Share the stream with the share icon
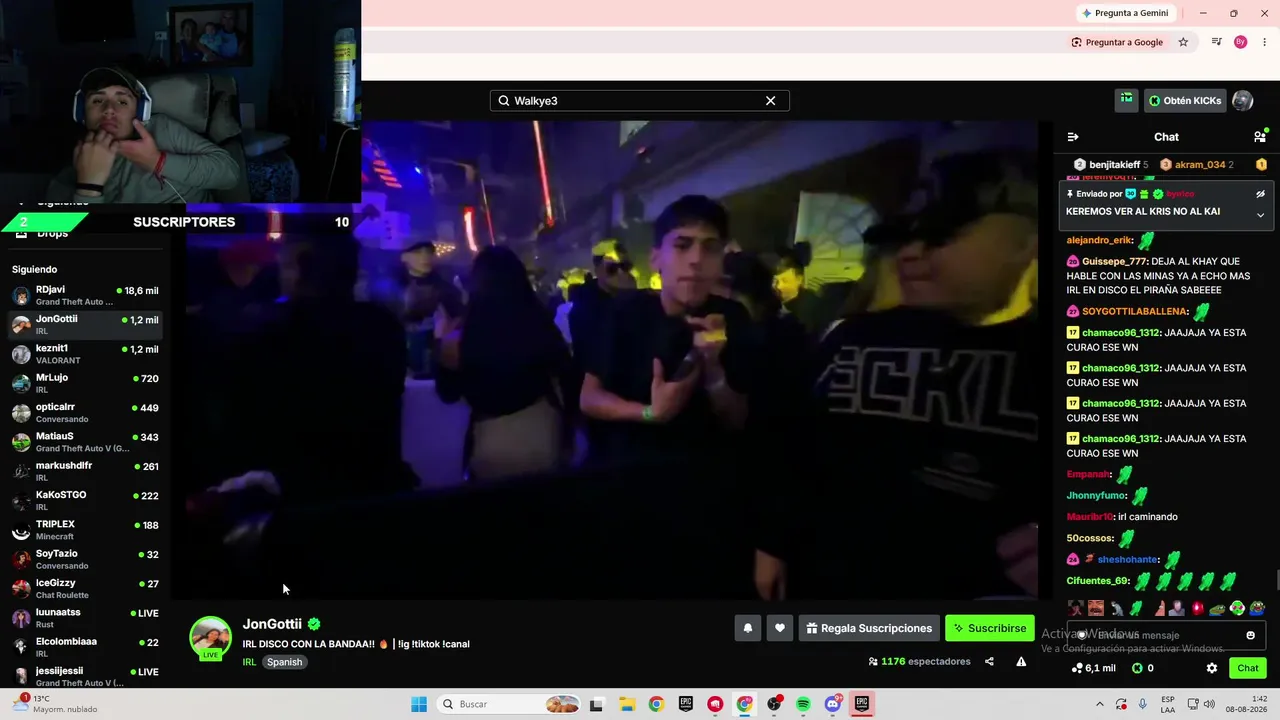Image resolution: width=1280 pixels, height=720 pixels. 989,661
